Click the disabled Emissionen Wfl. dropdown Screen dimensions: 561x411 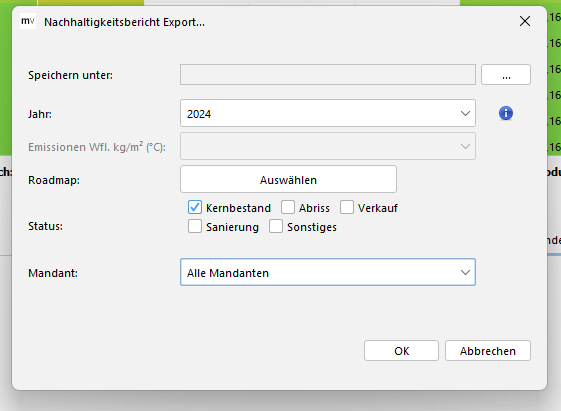(328, 146)
